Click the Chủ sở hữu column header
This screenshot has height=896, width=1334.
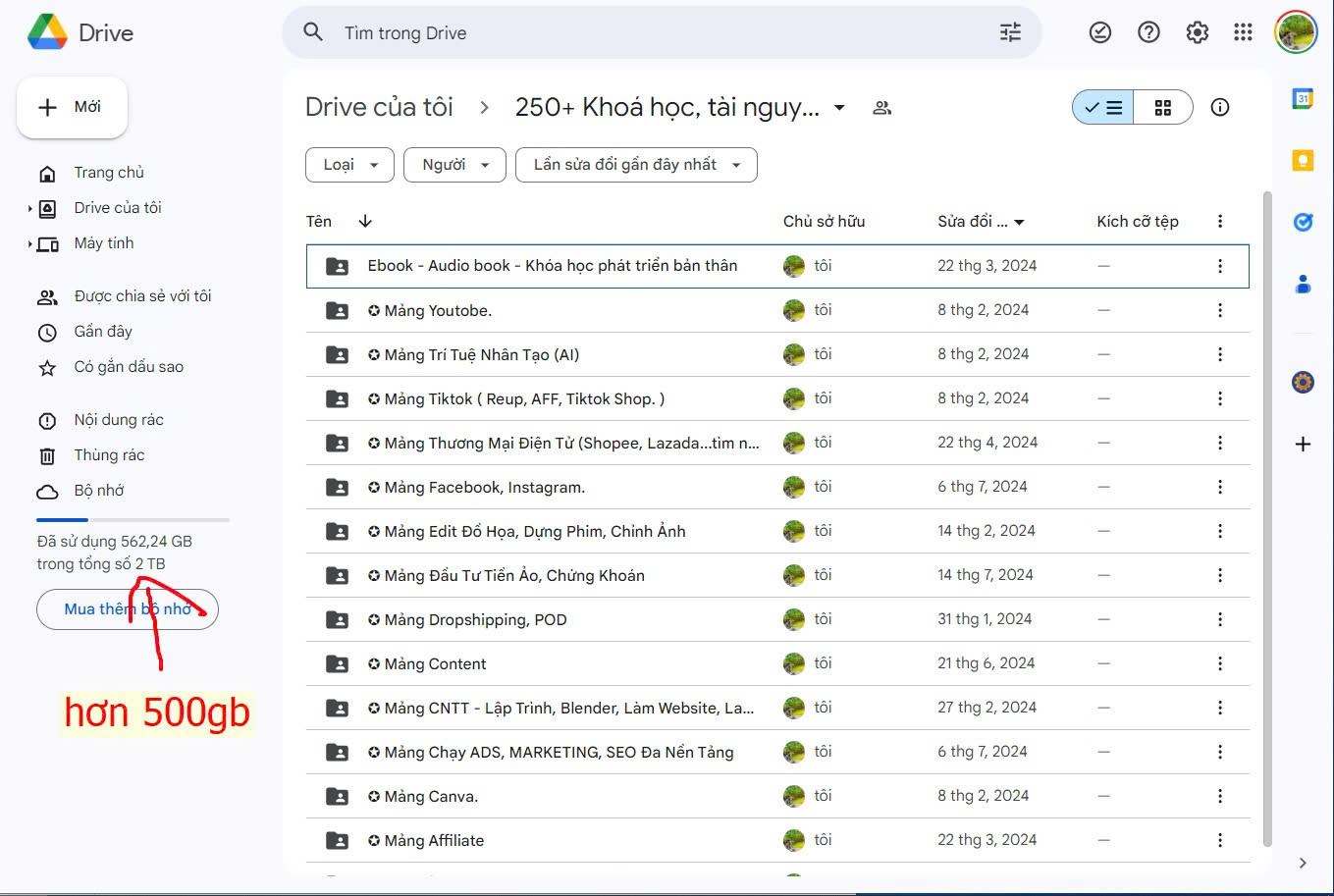coord(824,221)
